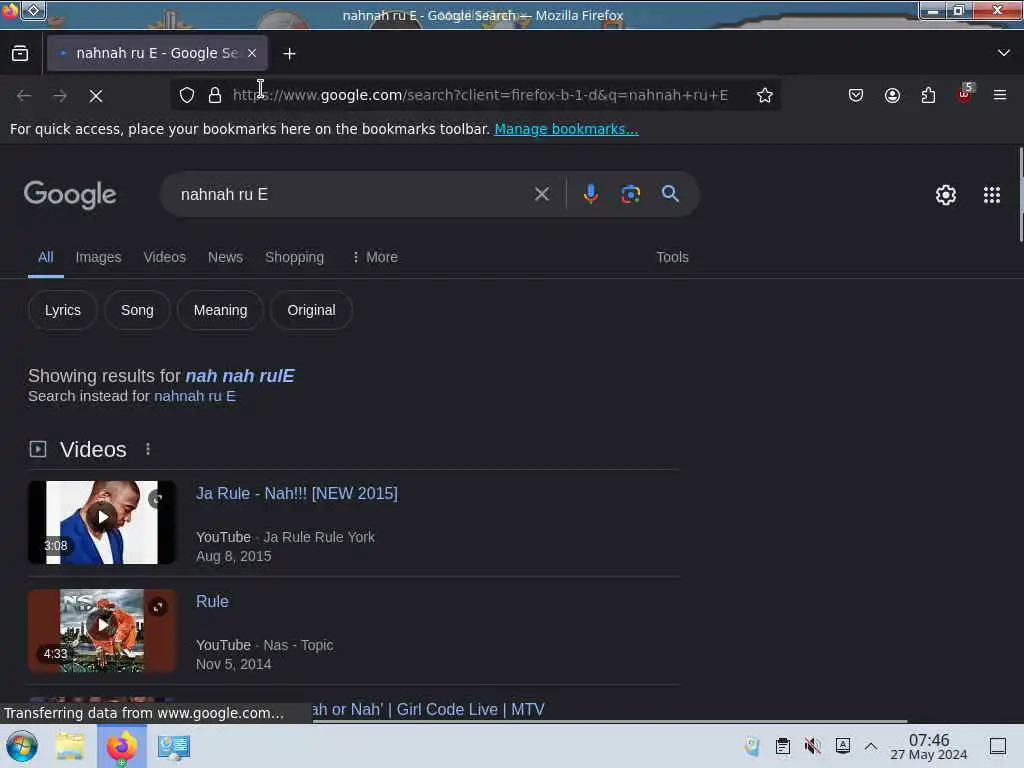This screenshot has height=768, width=1024.
Task: Stop loading the page
Action: (96, 96)
